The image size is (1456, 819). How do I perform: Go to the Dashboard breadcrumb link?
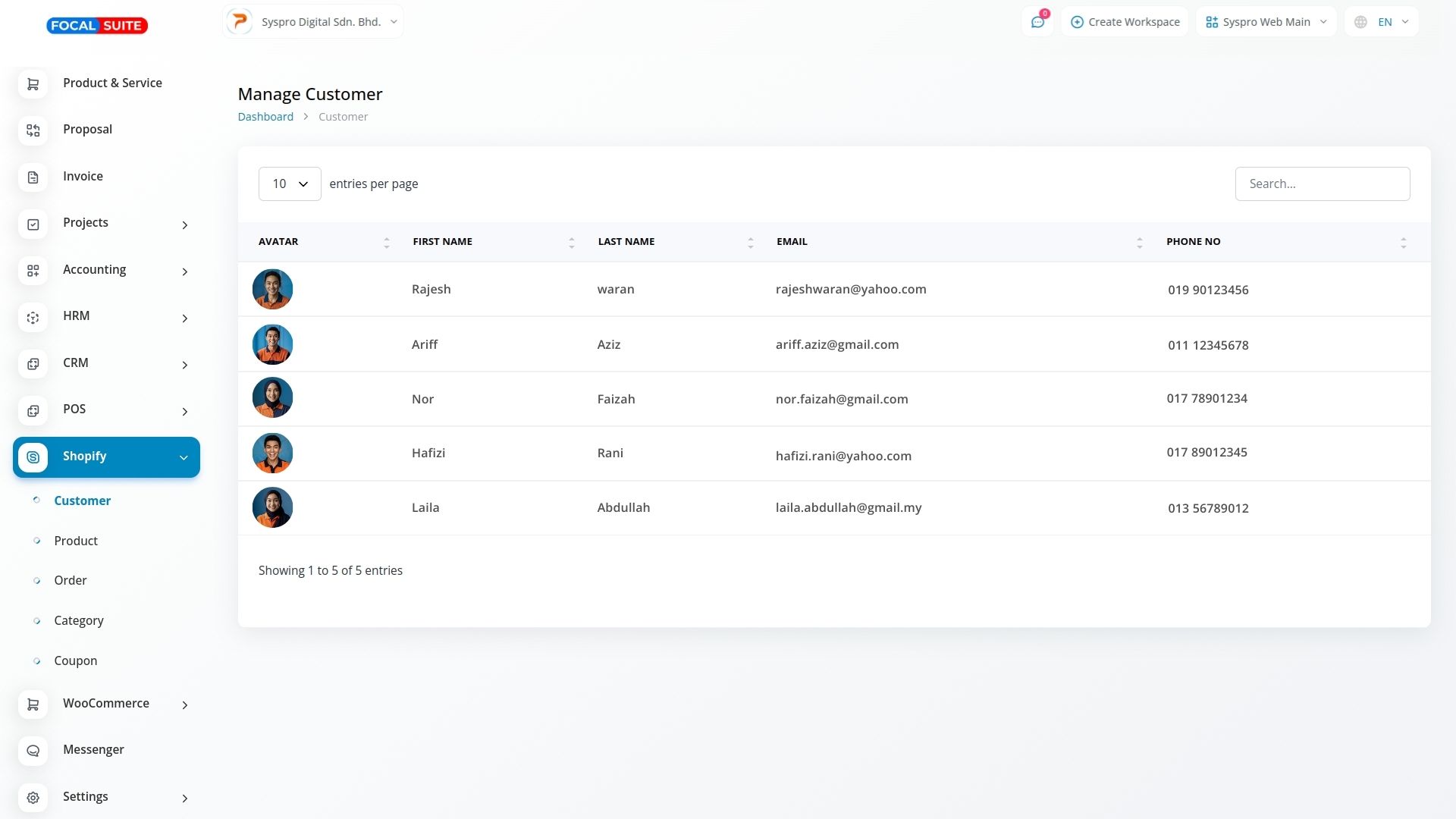click(x=265, y=117)
